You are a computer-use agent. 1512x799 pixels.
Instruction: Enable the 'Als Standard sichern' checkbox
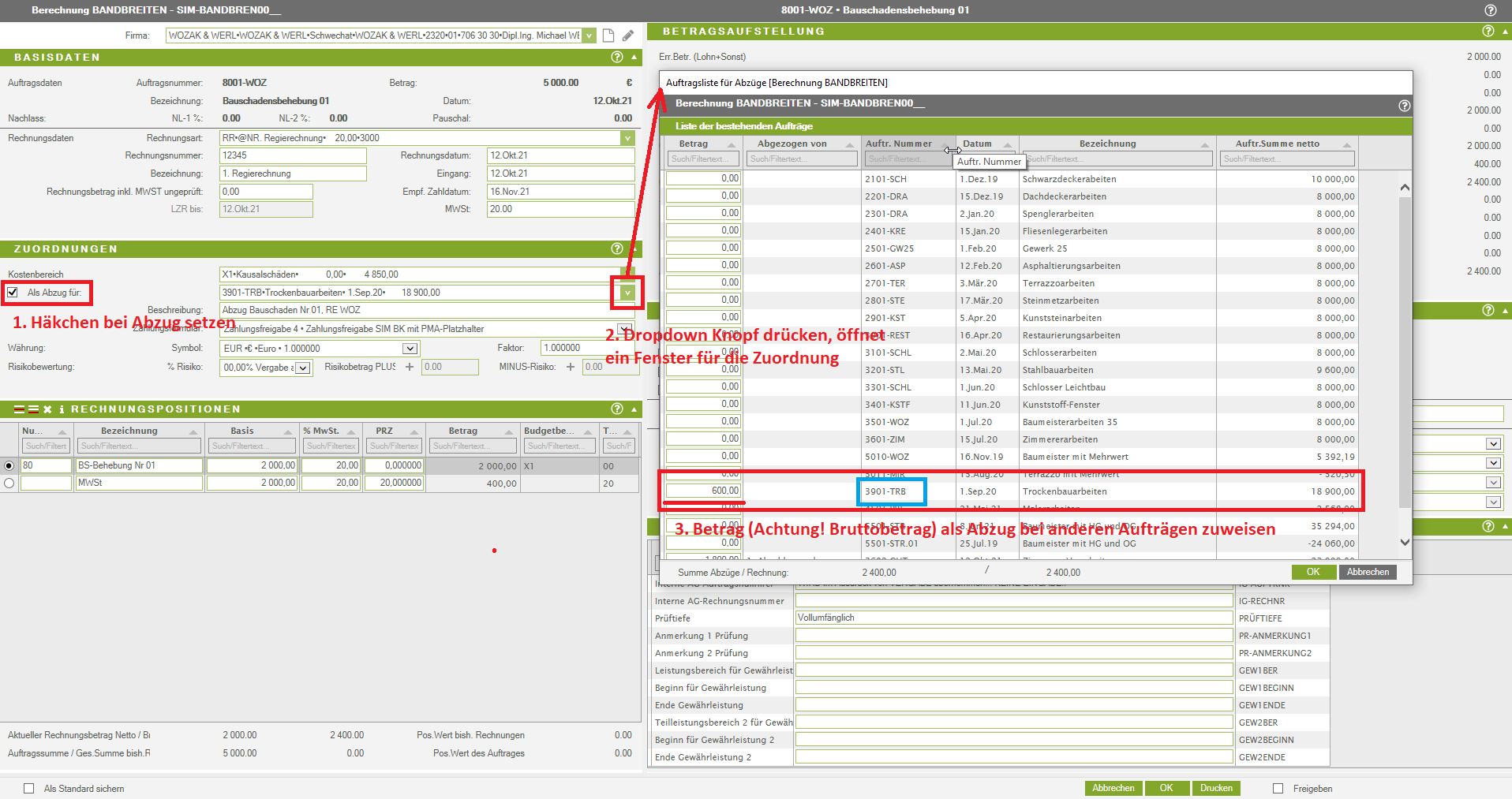point(29,788)
